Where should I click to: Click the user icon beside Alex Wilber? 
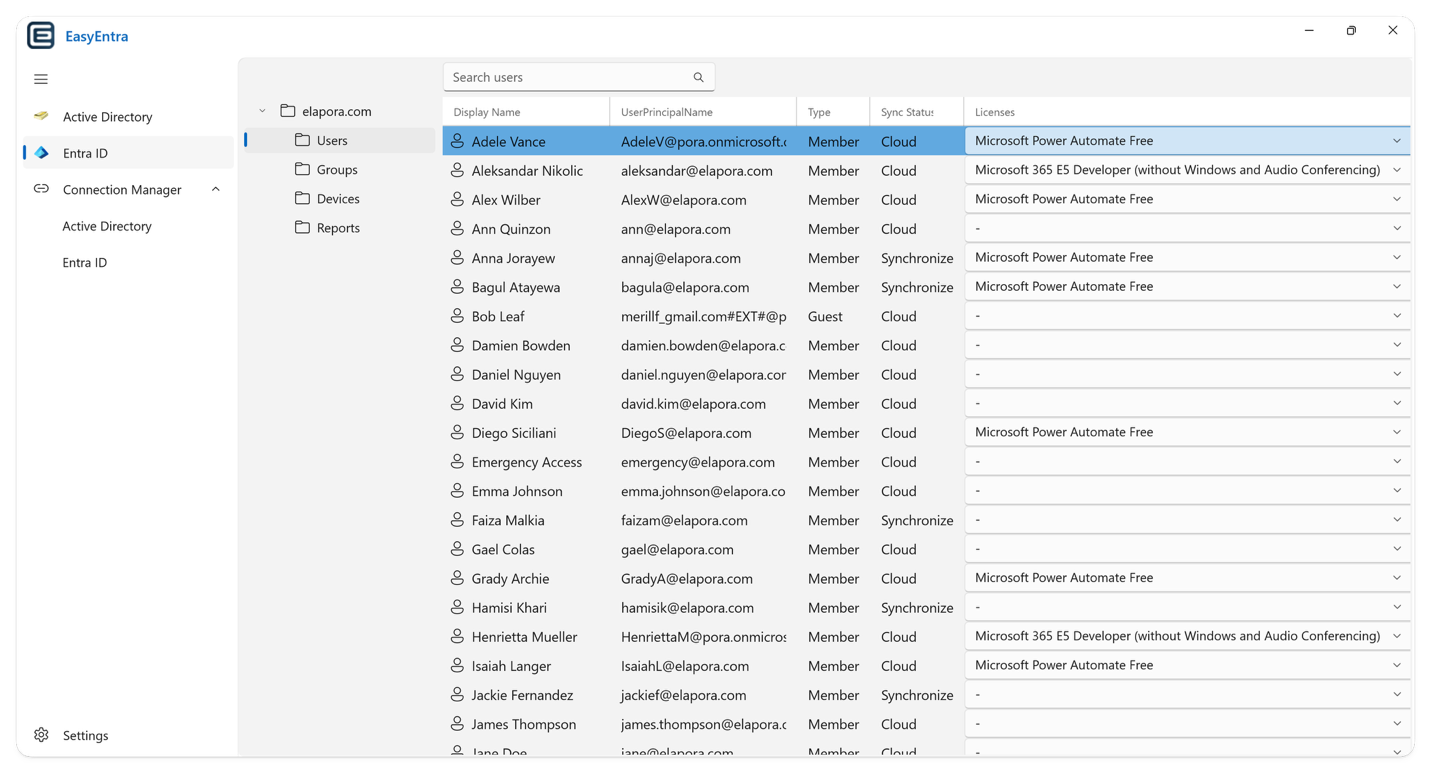click(x=457, y=199)
